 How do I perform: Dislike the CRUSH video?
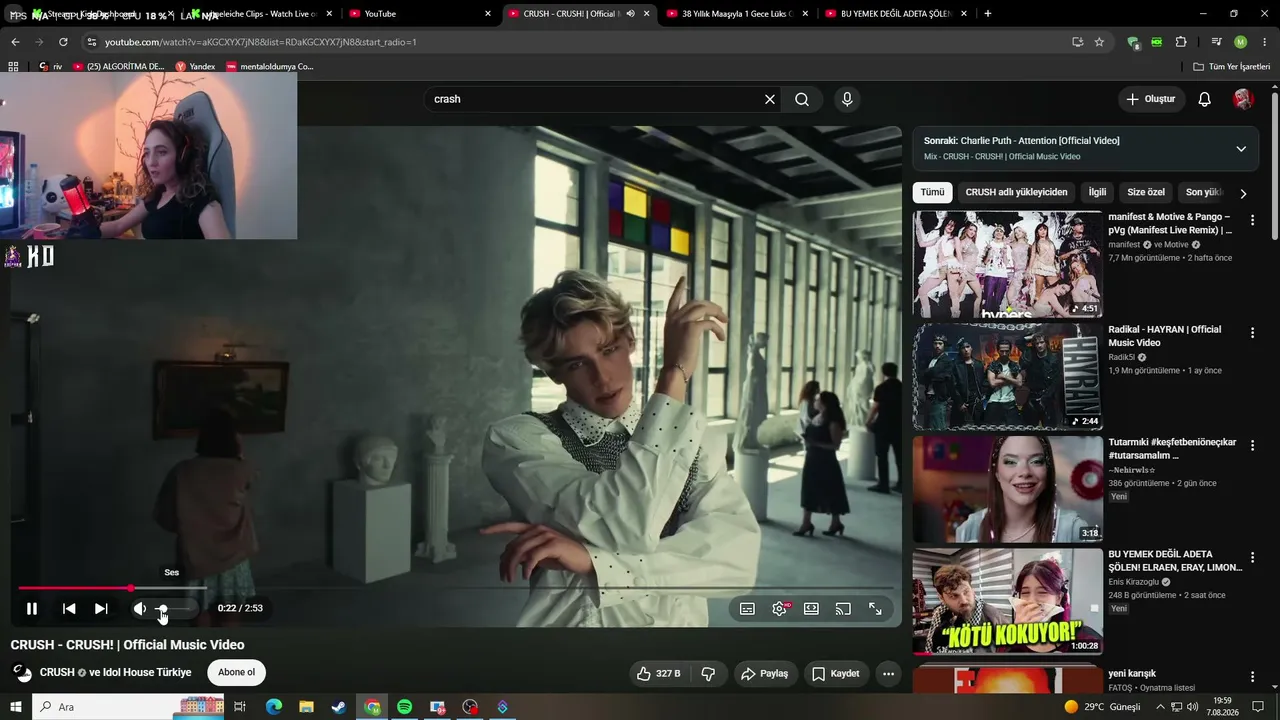[709, 674]
